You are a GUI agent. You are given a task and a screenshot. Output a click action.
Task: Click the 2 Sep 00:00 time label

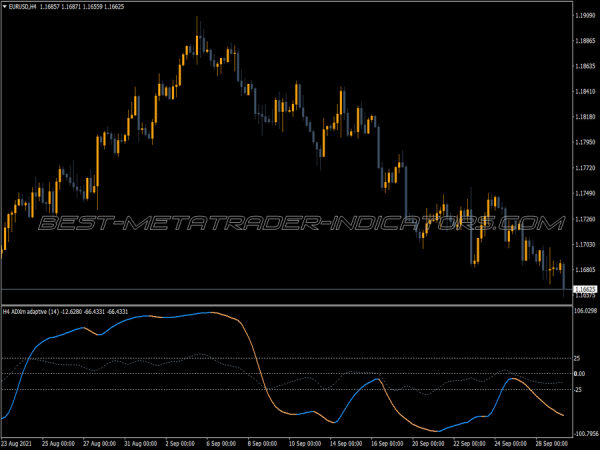181,444
